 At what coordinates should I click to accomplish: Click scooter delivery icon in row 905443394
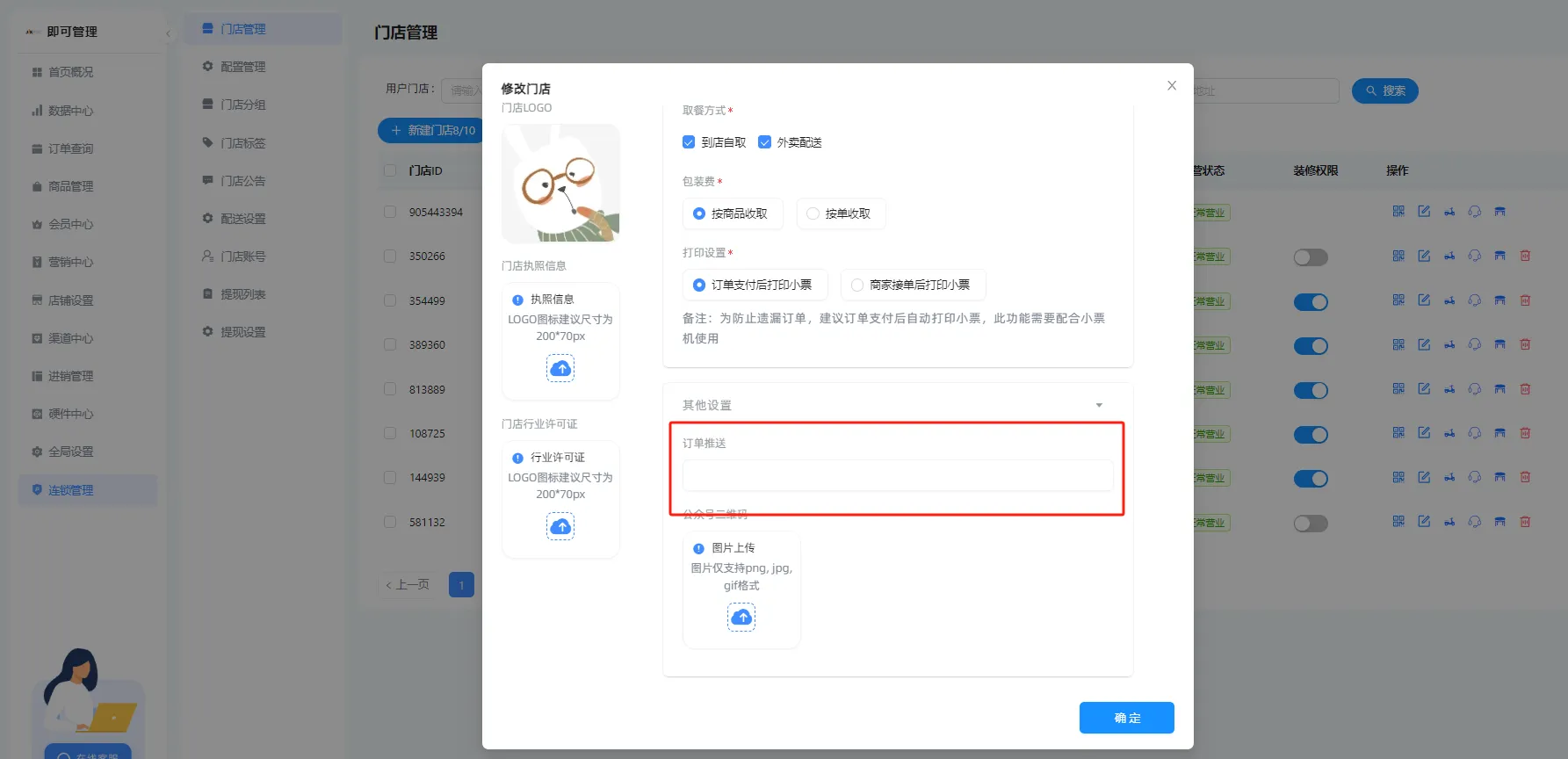click(1449, 212)
